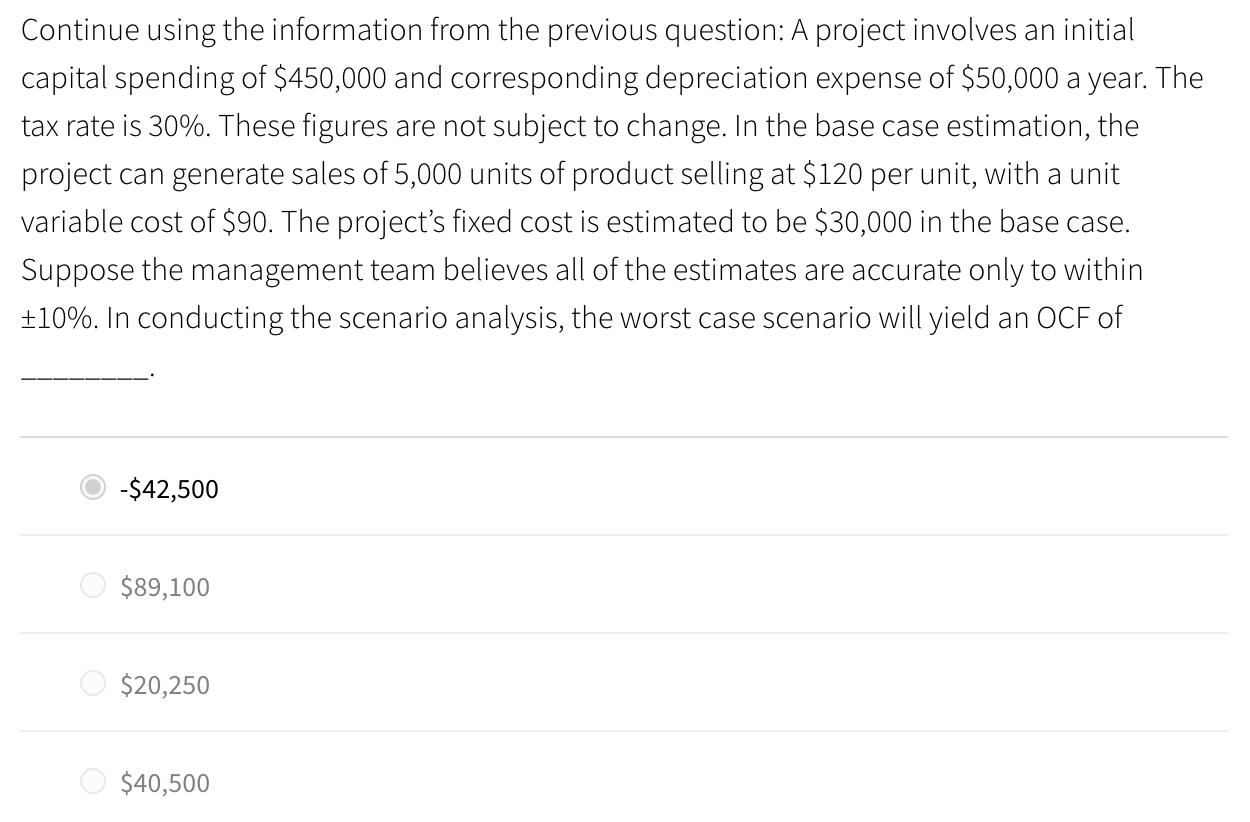
Task: Click the $20,250 answer text label
Action: pos(163,684)
